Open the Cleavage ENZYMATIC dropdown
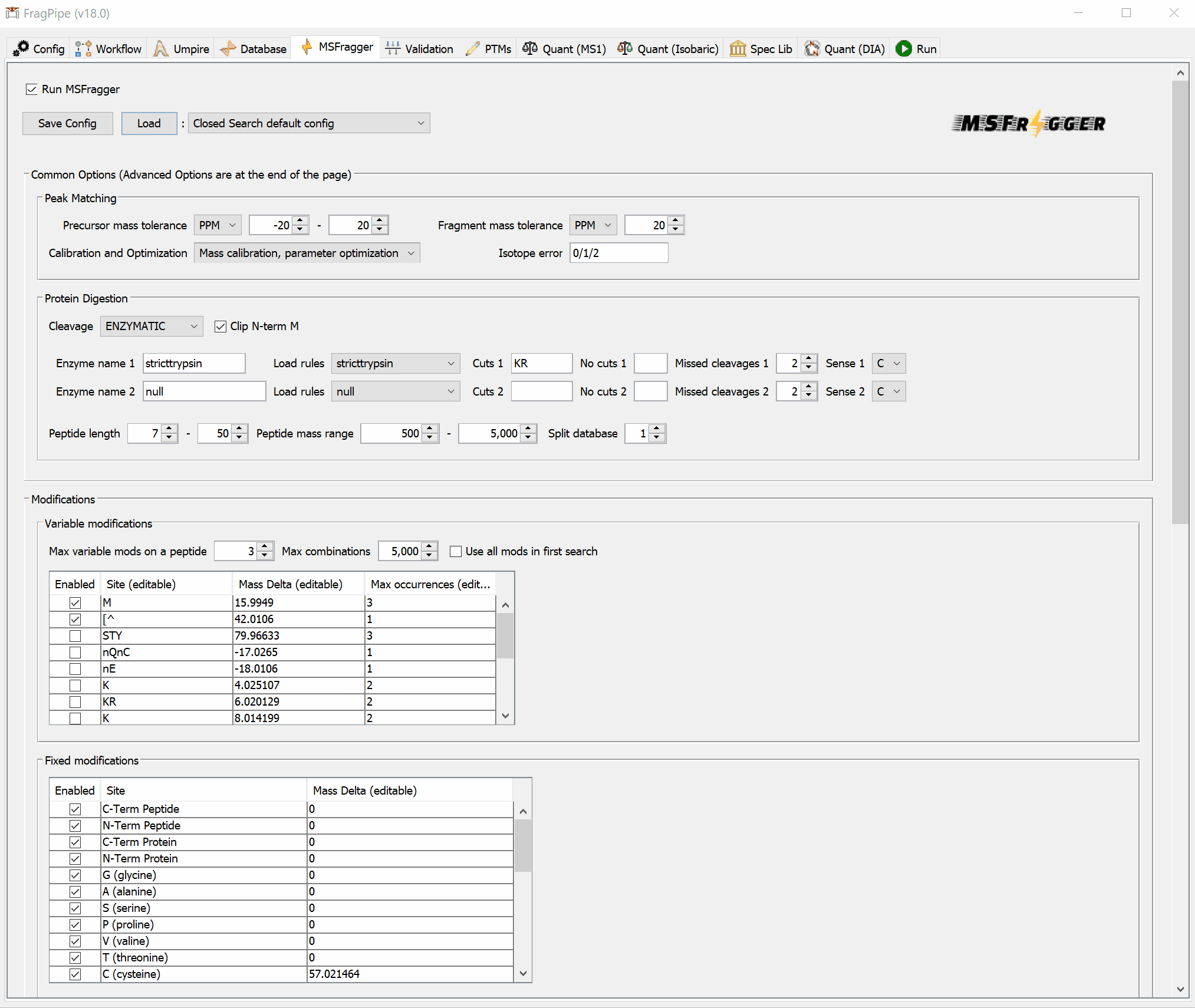1195x1008 pixels. [151, 326]
